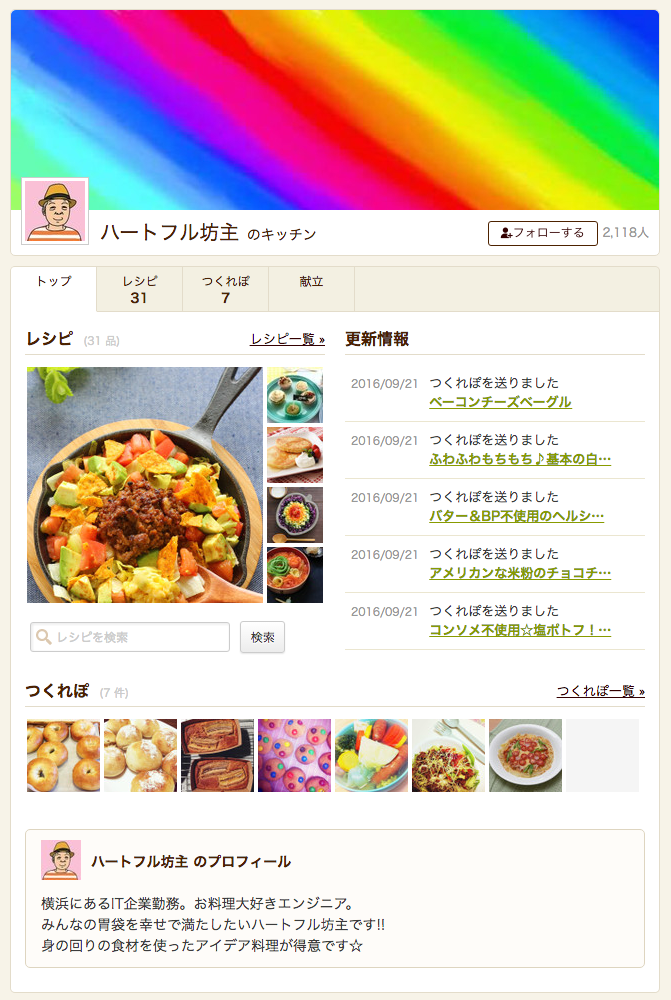Open the ふわふわもちもち基本の白 link
The width and height of the screenshot is (671, 1000).
(x=520, y=459)
